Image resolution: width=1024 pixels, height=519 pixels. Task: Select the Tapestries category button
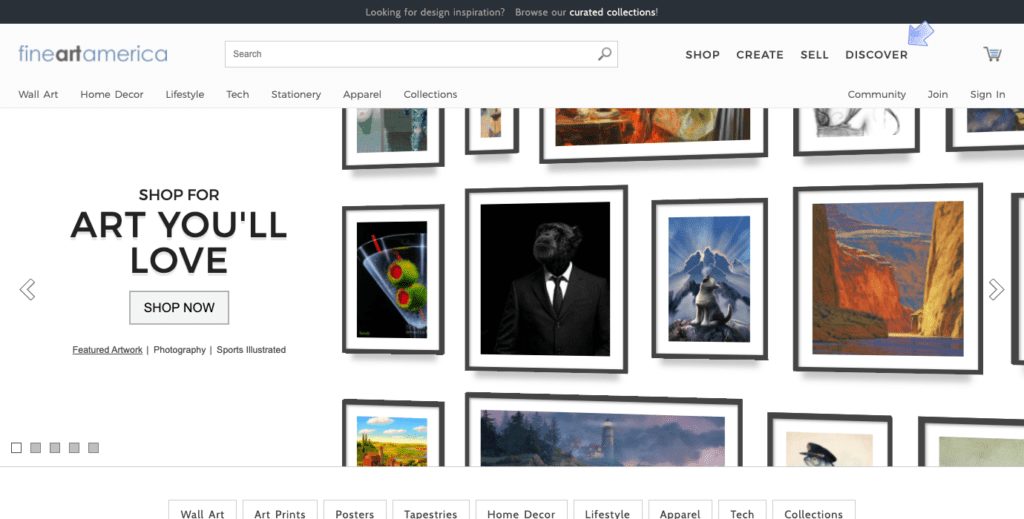pos(431,513)
